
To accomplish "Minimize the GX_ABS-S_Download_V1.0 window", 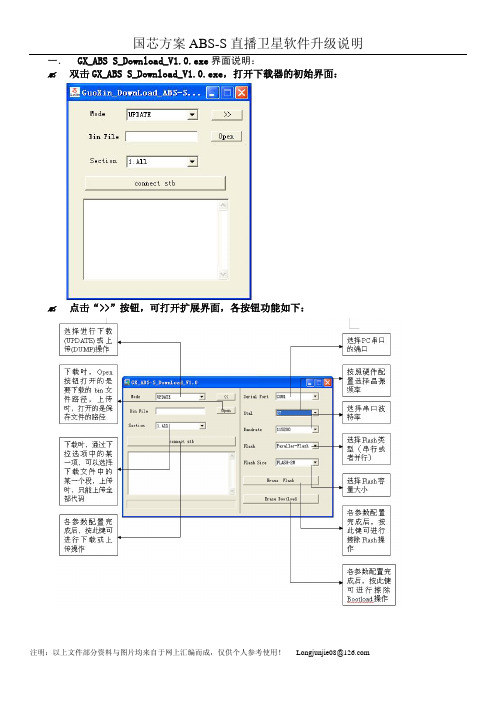I will pos(310,383).
